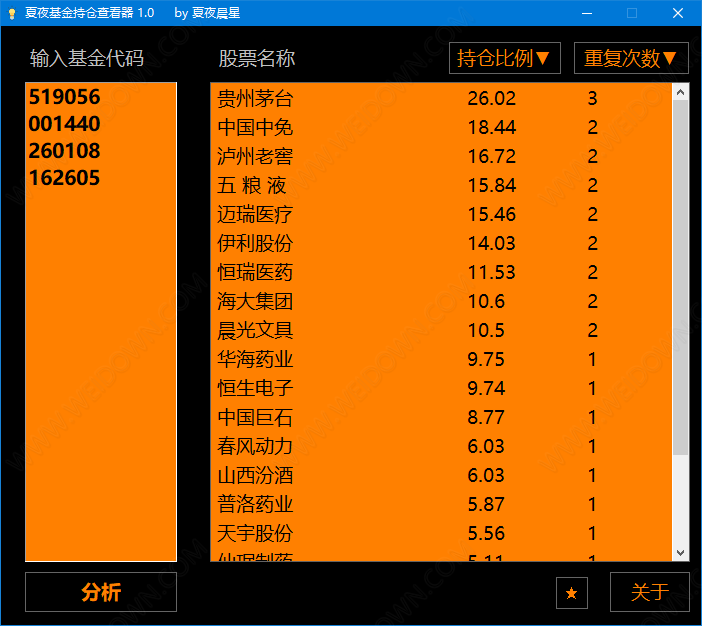Select the 恒瑞医药 row

coord(441,272)
